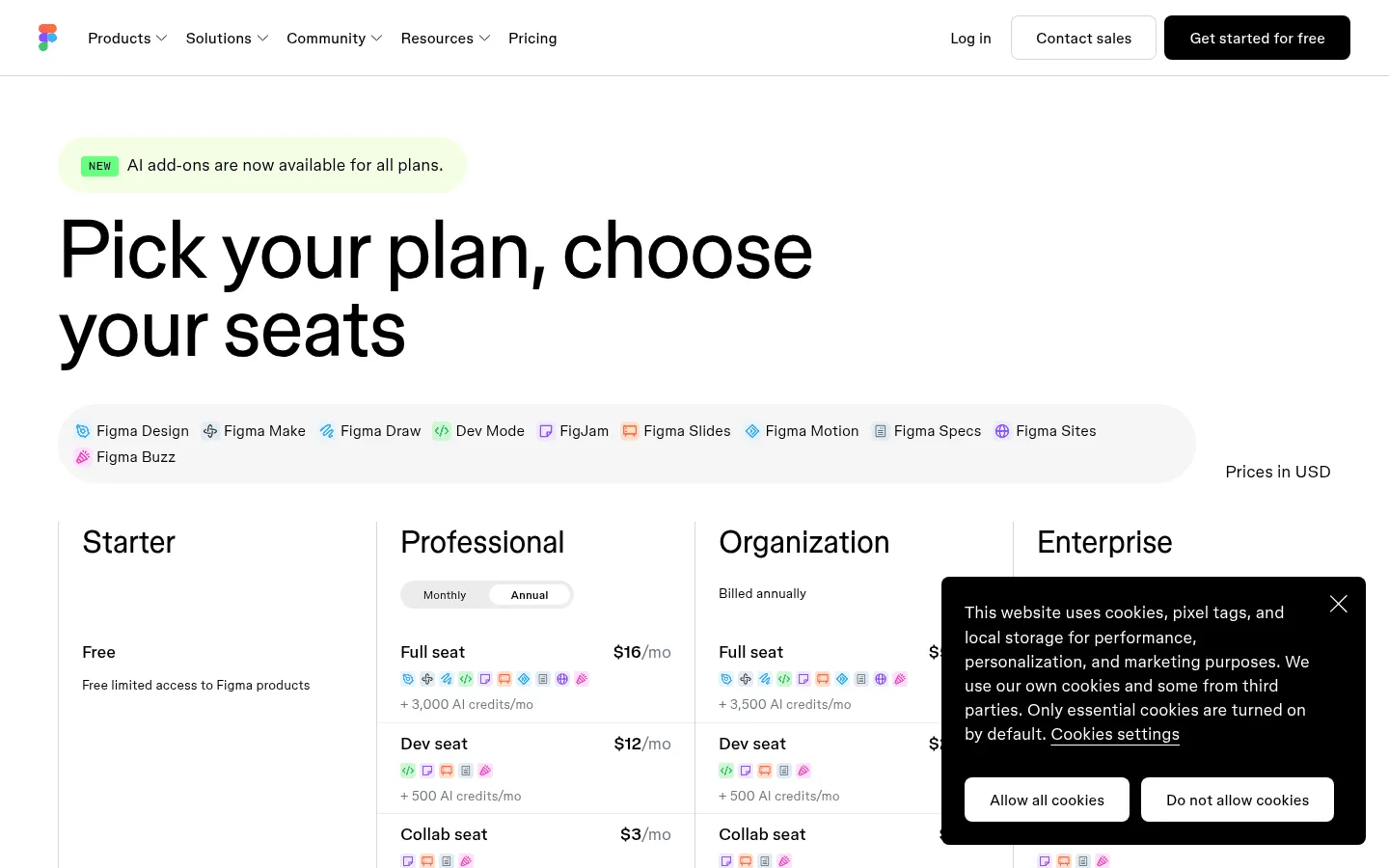Click the FigJam icon in product legend

[546, 431]
